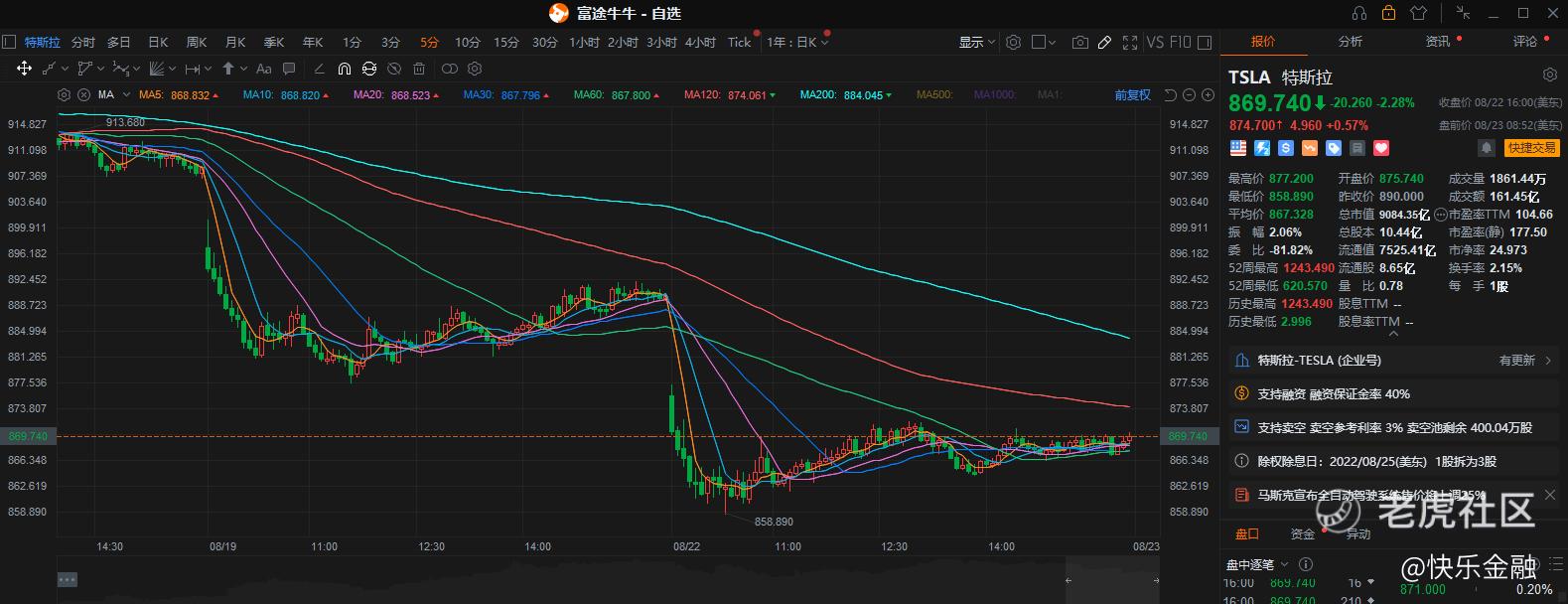The image size is (1568, 604).
Task: Click the VS compare button
Action: click(1155, 42)
